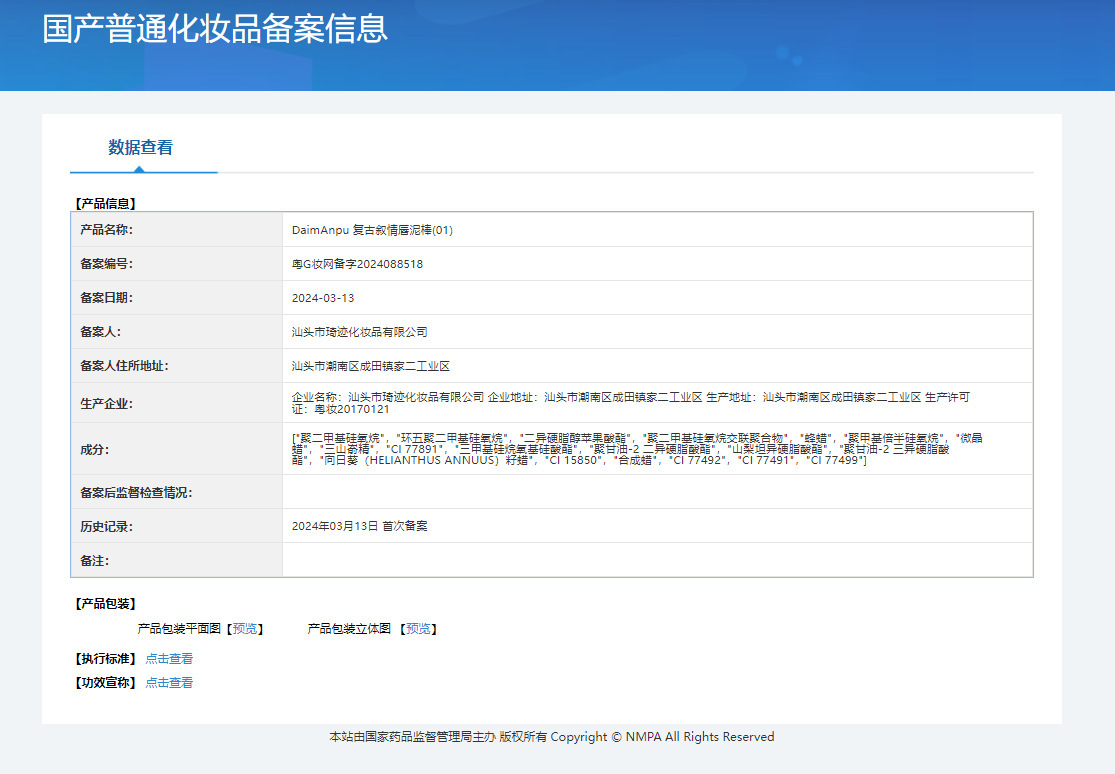Click the 备案后监督检查情况 row label

click(x=137, y=492)
